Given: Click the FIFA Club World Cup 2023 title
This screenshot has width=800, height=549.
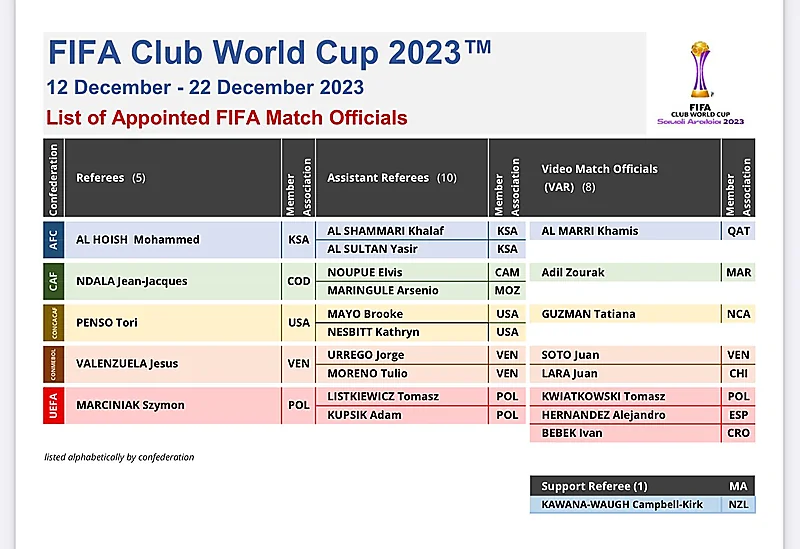Looking at the screenshot, I should pyautogui.click(x=269, y=53).
